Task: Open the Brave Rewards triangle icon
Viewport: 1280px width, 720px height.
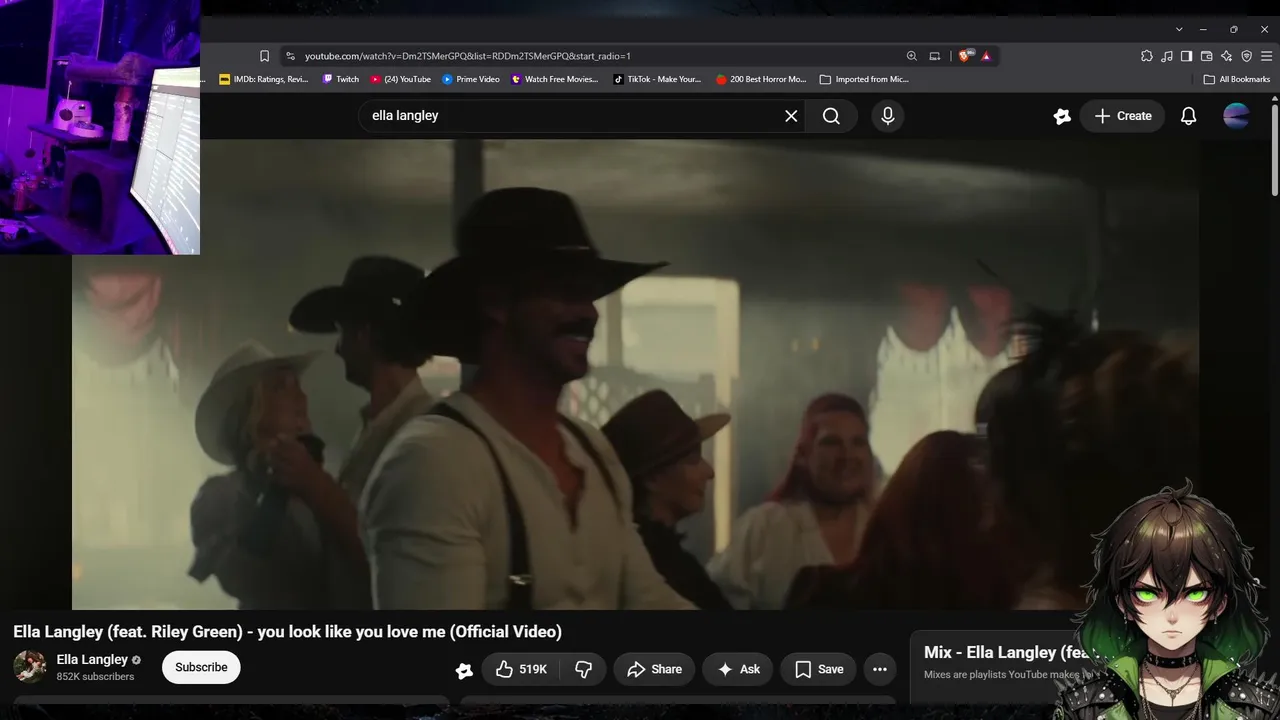Action: point(986,56)
